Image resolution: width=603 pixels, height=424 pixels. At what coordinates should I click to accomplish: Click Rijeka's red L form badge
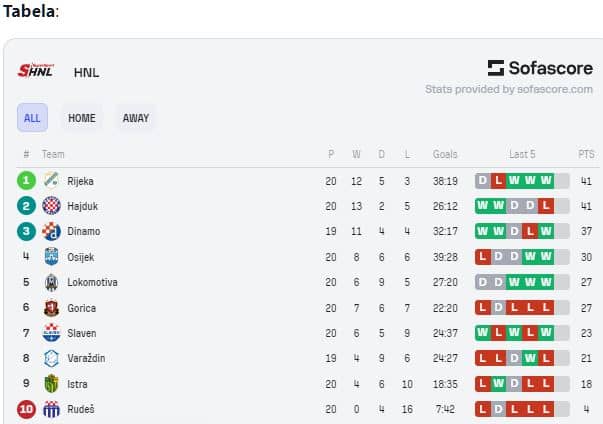tap(498, 181)
